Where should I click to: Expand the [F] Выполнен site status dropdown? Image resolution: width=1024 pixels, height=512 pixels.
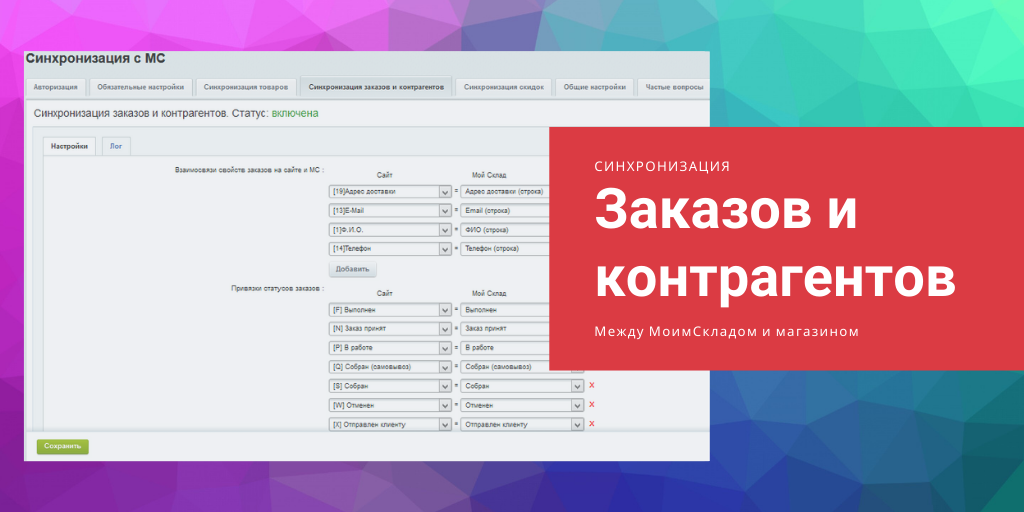coord(390,310)
